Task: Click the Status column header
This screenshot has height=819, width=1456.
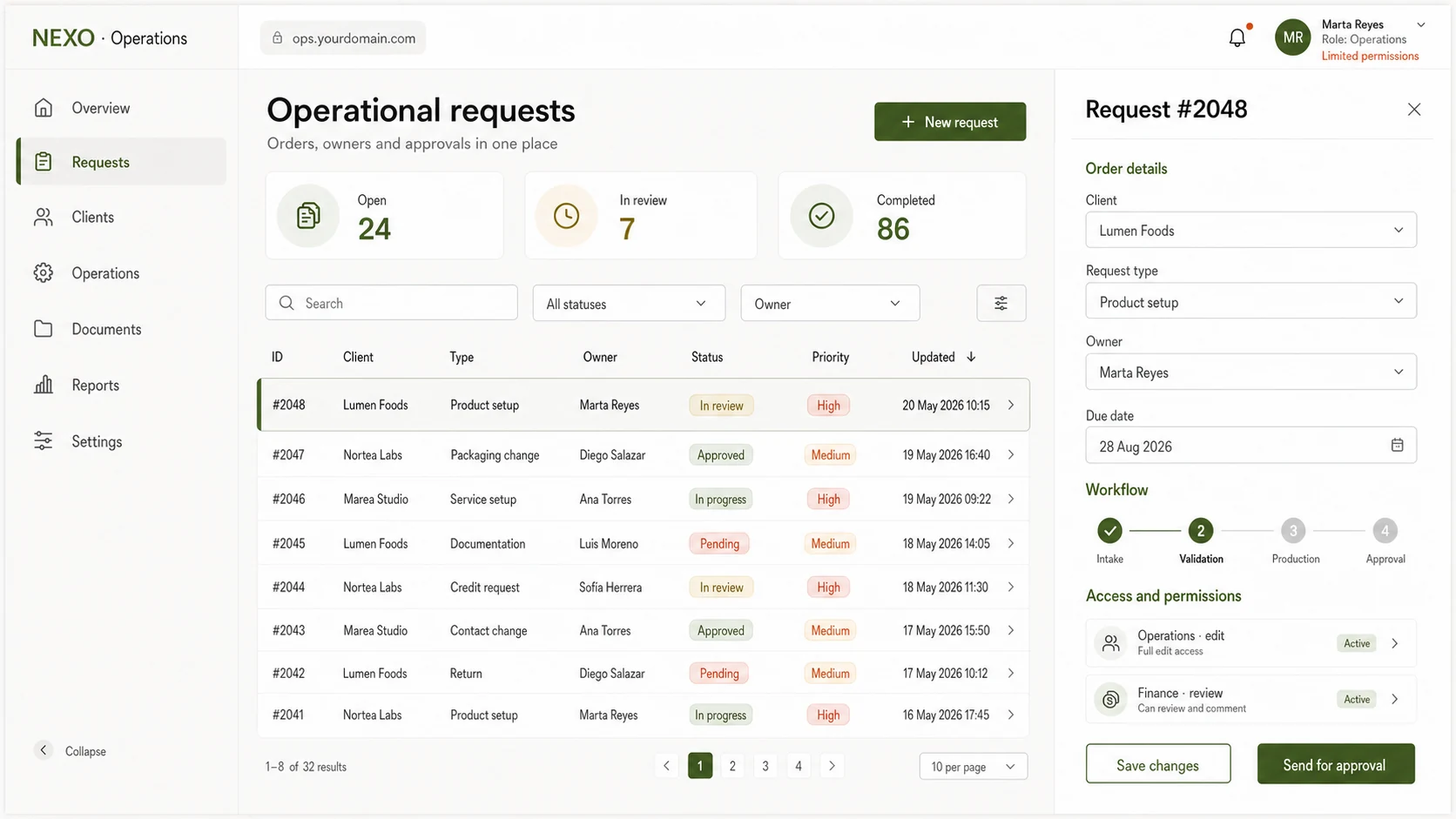Action: (x=707, y=357)
